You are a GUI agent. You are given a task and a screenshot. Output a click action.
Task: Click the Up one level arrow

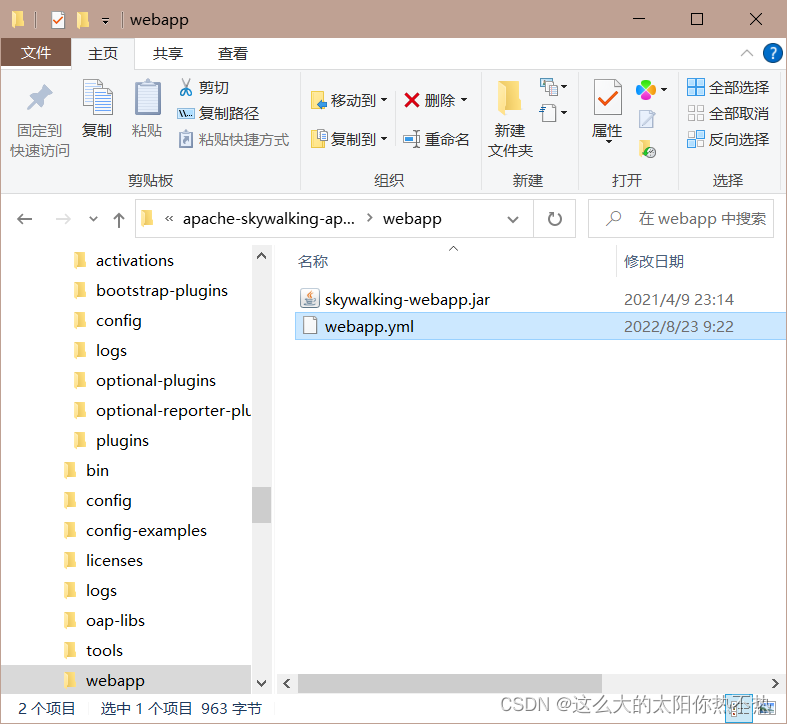(119, 219)
